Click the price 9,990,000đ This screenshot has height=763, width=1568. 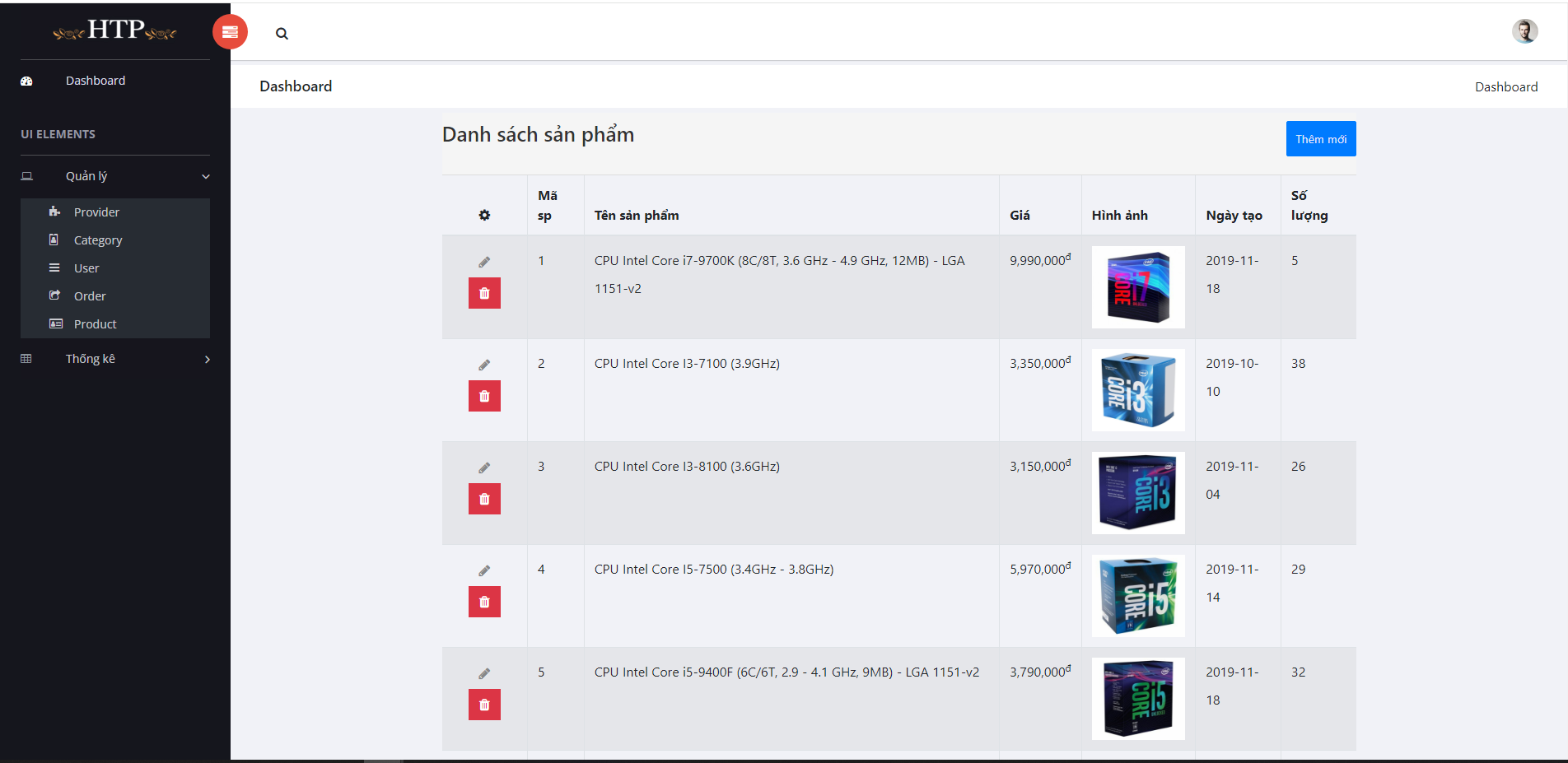1040,259
